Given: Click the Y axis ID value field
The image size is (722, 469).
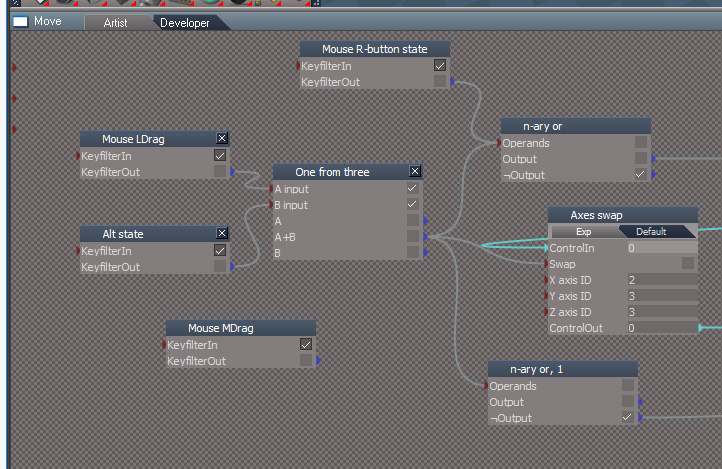Looking at the screenshot, I should coord(662,296).
